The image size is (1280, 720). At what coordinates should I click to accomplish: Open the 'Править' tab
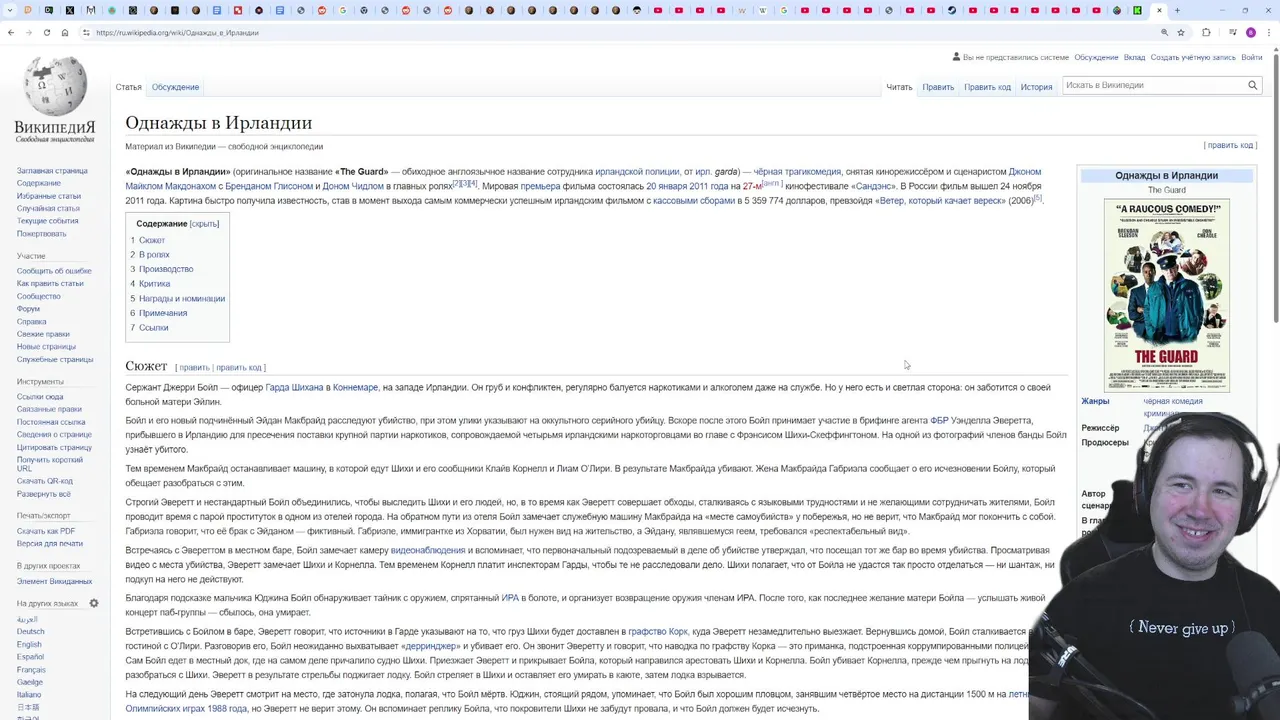pyautogui.click(x=938, y=87)
